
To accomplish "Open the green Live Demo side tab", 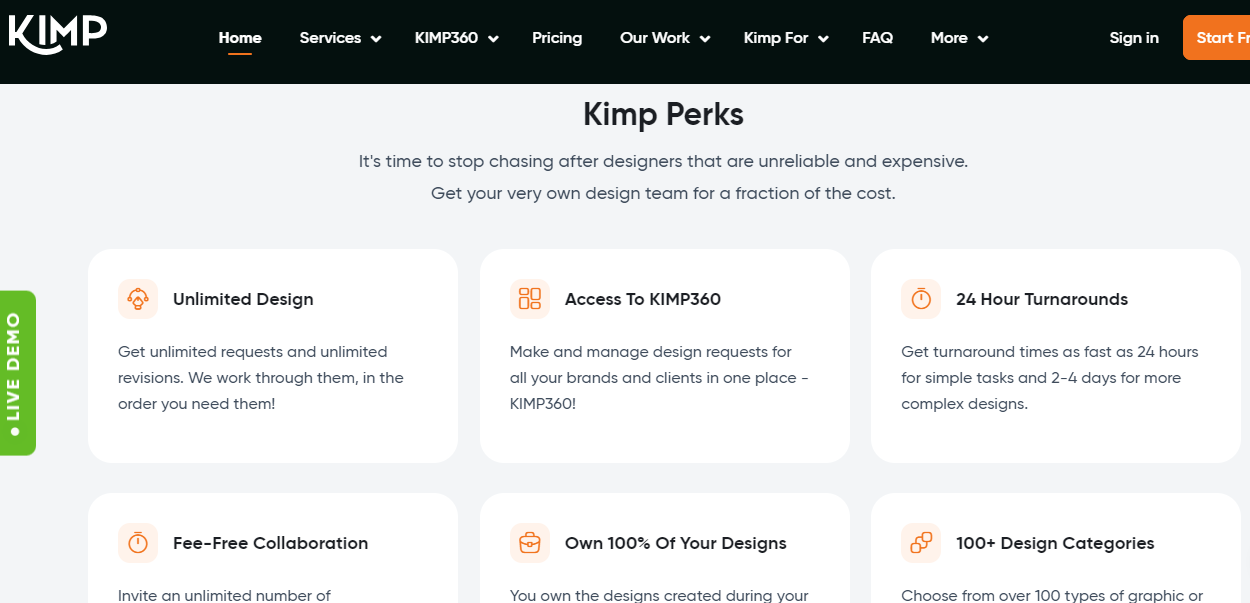I will 17,372.
